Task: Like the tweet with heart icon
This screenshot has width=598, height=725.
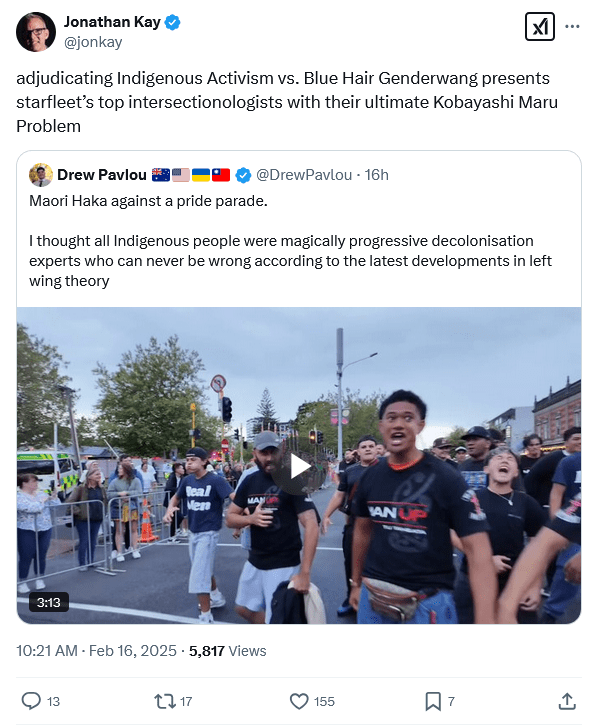Action: (x=299, y=701)
